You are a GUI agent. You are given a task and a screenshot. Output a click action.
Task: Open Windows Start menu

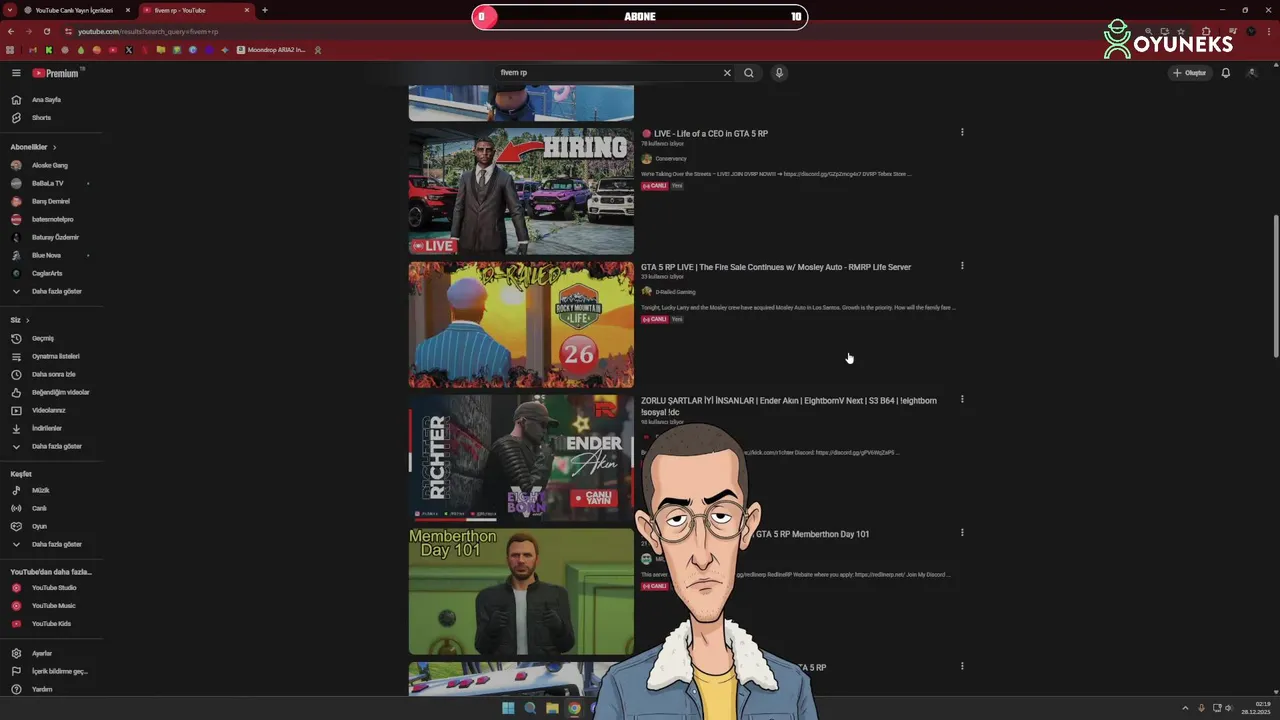[x=508, y=708]
